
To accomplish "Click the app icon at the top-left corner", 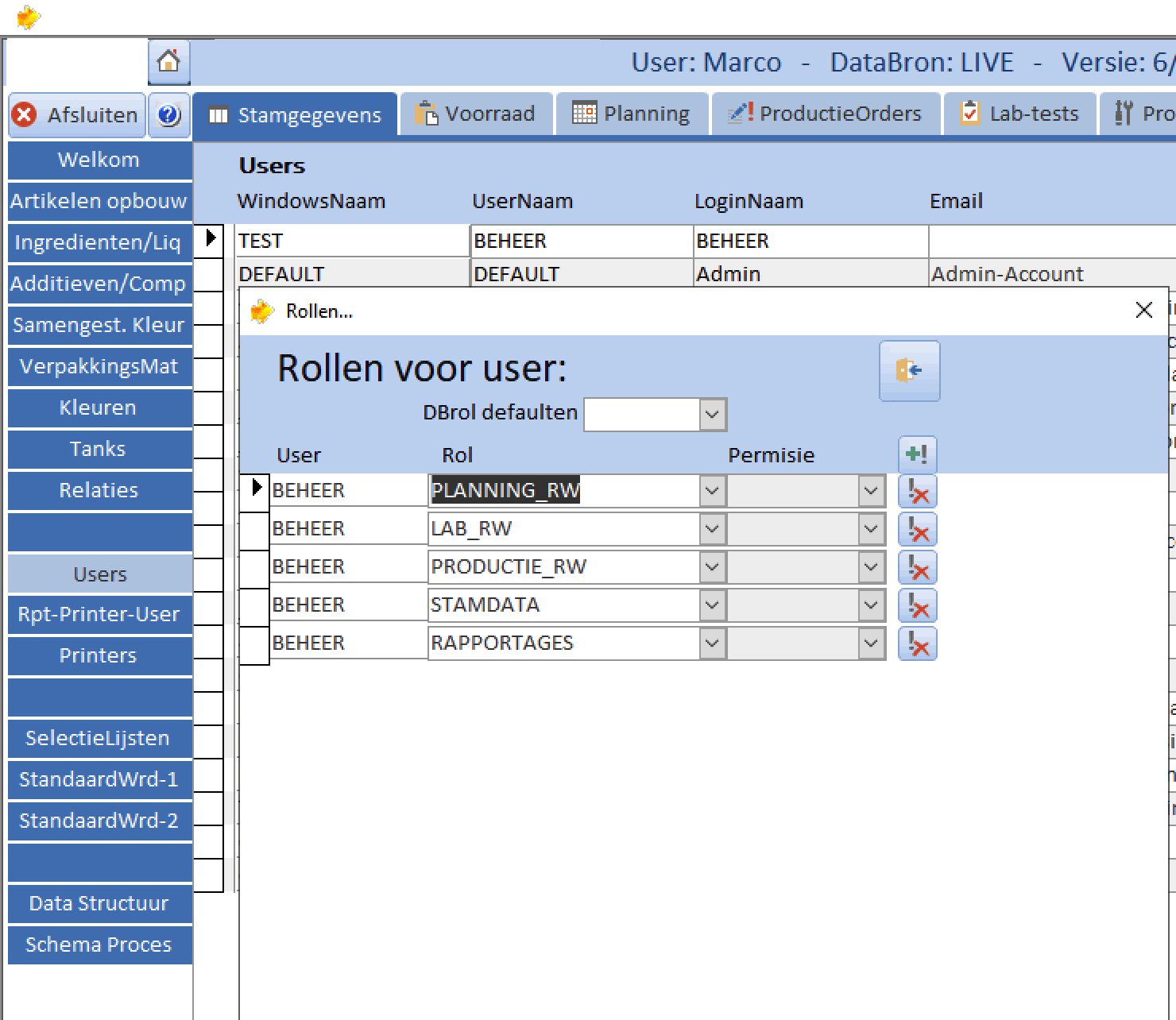I will 29,15.
